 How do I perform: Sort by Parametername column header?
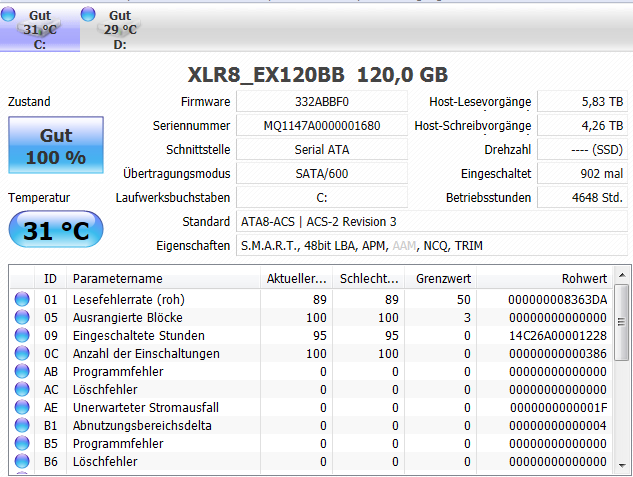pyautogui.click(x=163, y=278)
